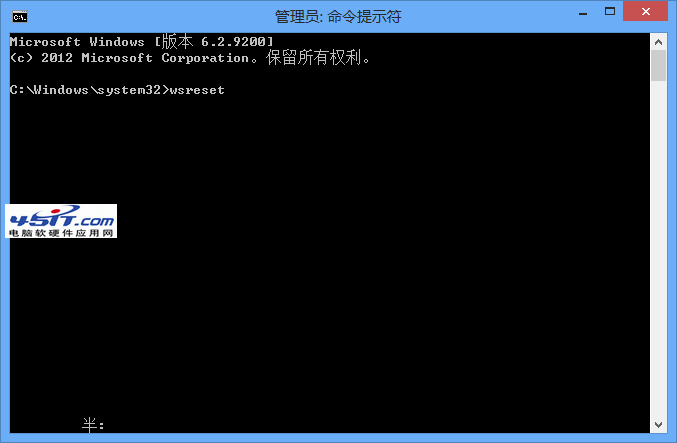
Task: Click the vertical scrollbar thumb
Action: (658, 65)
